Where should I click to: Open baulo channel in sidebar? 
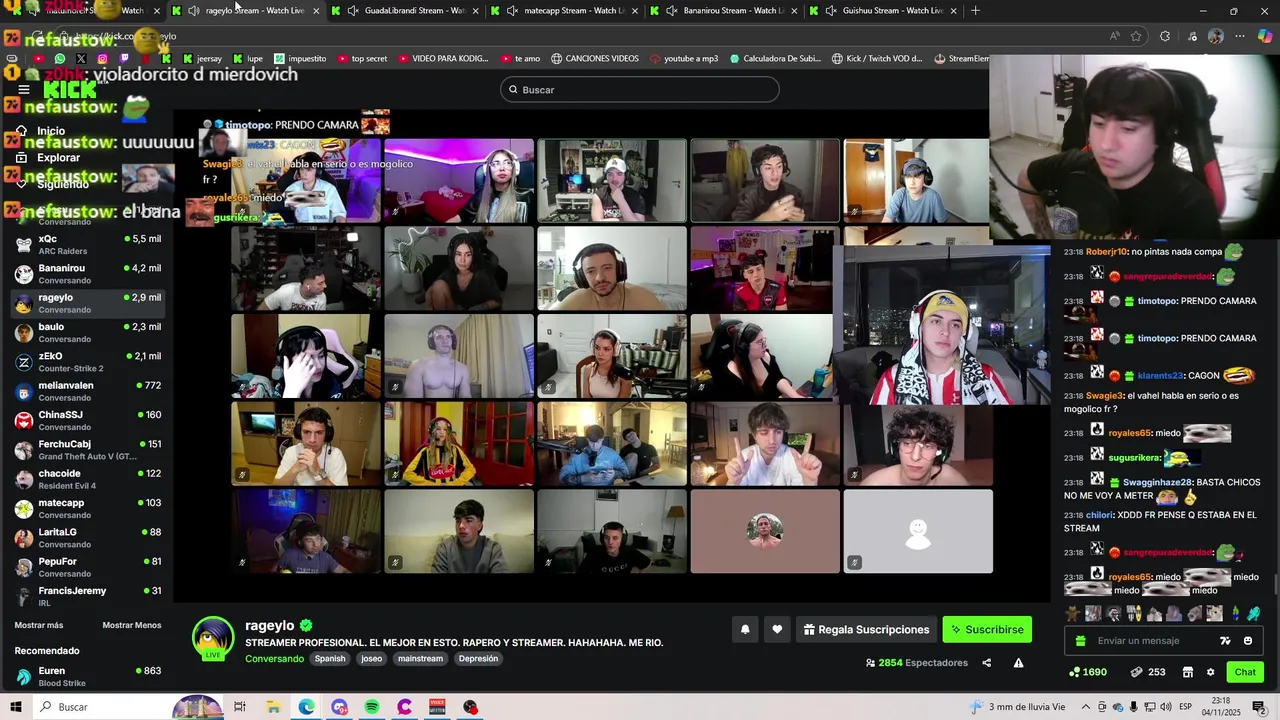coord(88,333)
